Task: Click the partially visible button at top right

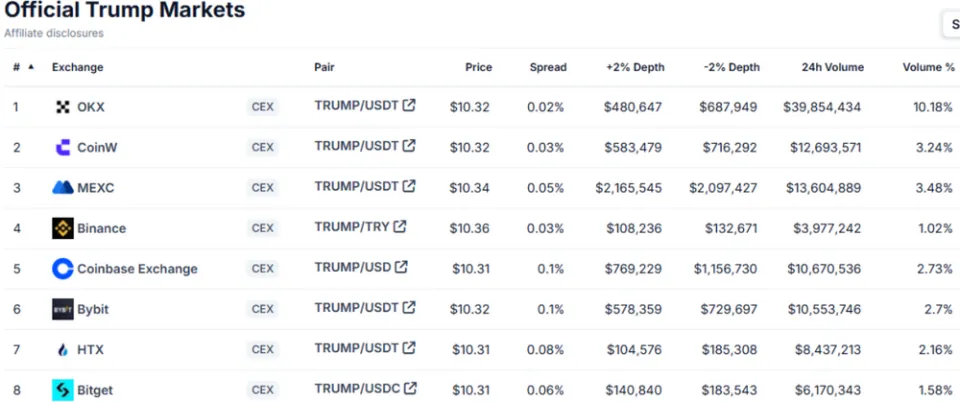Action: 951,24
